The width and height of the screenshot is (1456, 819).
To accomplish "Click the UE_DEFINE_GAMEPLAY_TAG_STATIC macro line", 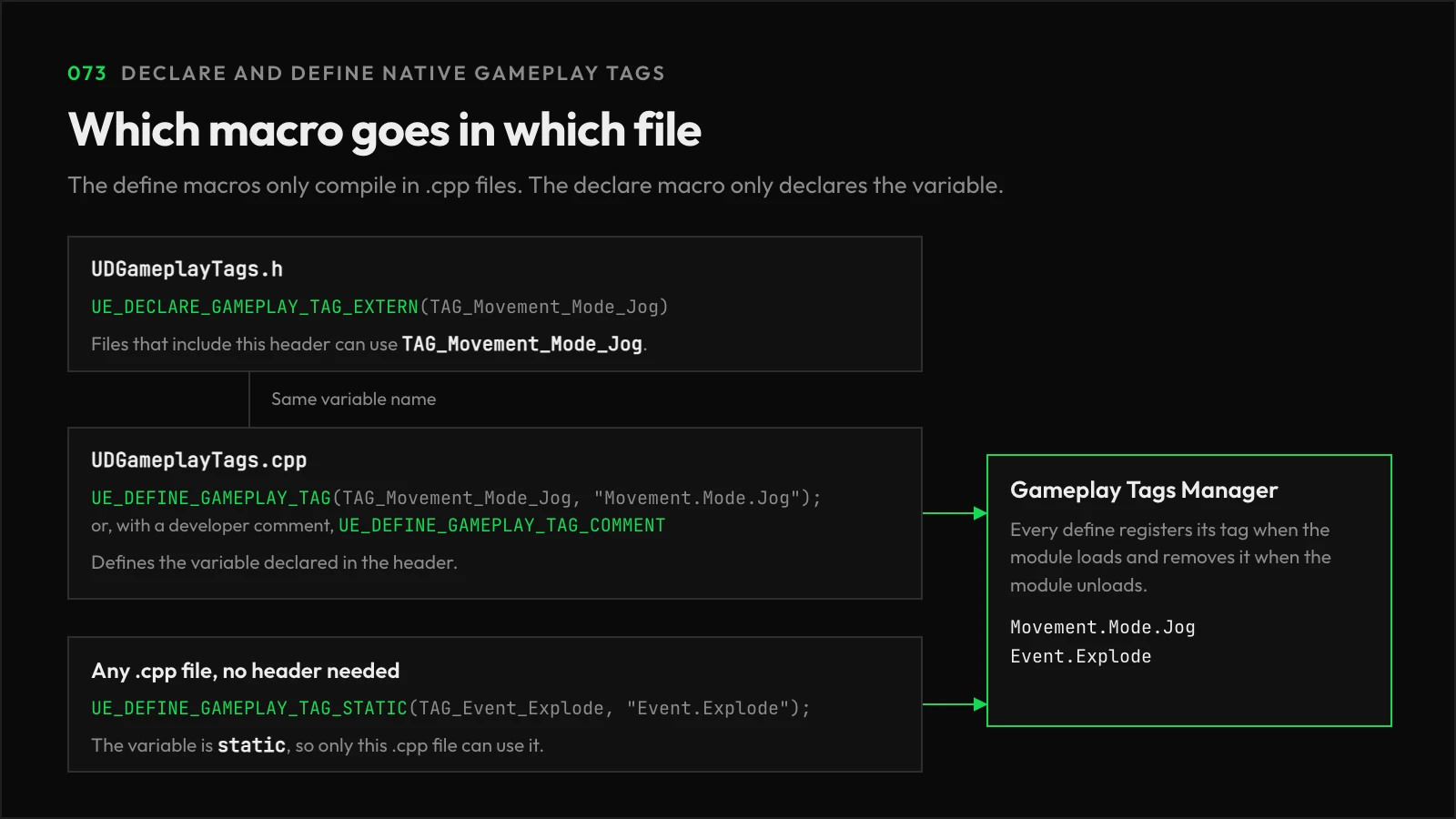I will pos(450,708).
